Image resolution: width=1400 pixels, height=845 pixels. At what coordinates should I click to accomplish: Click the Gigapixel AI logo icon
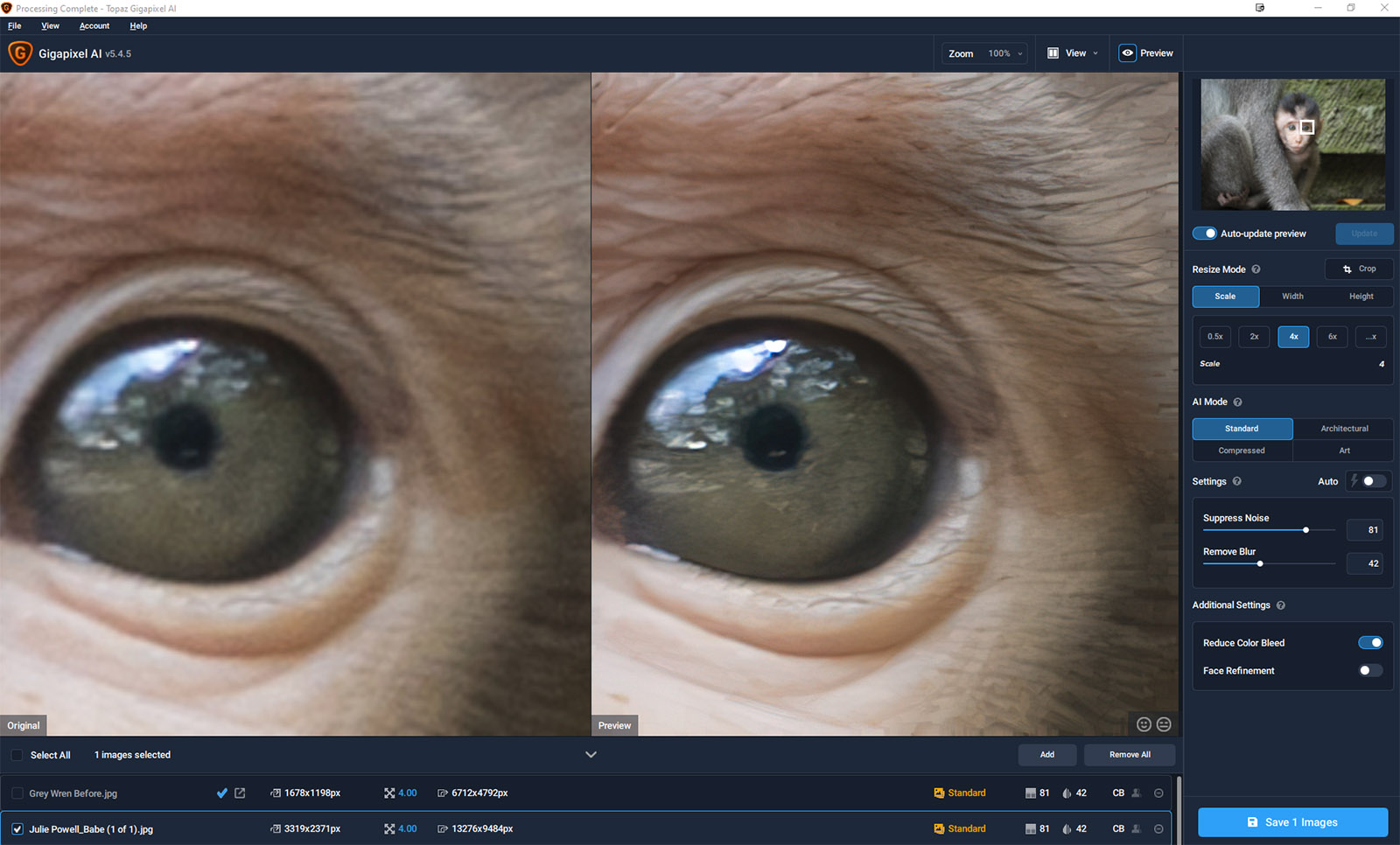point(19,53)
